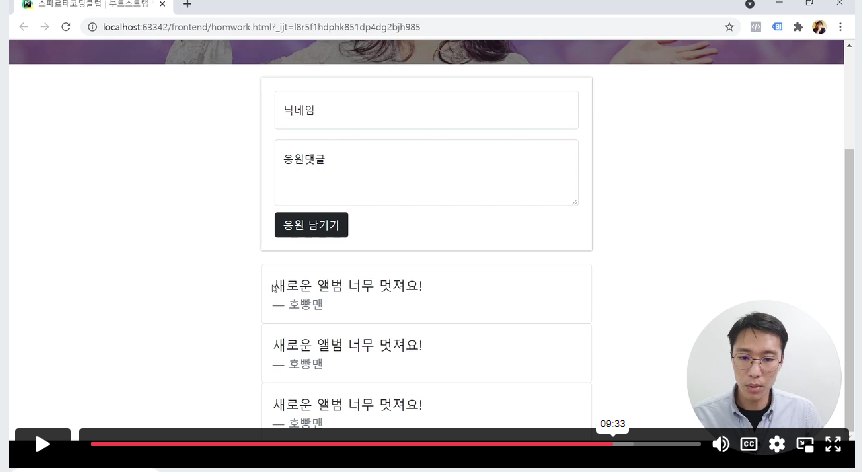Toggle closed captions (CC)

pyautogui.click(x=749, y=444)
